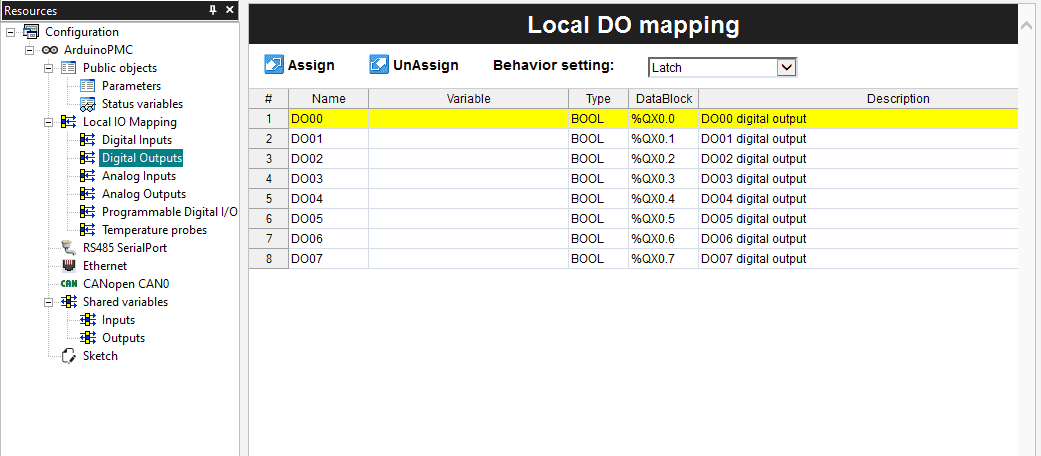1041x456 pixels.
Task: Click the Variable cell for DO03
Action: click(x=468, y=178)
